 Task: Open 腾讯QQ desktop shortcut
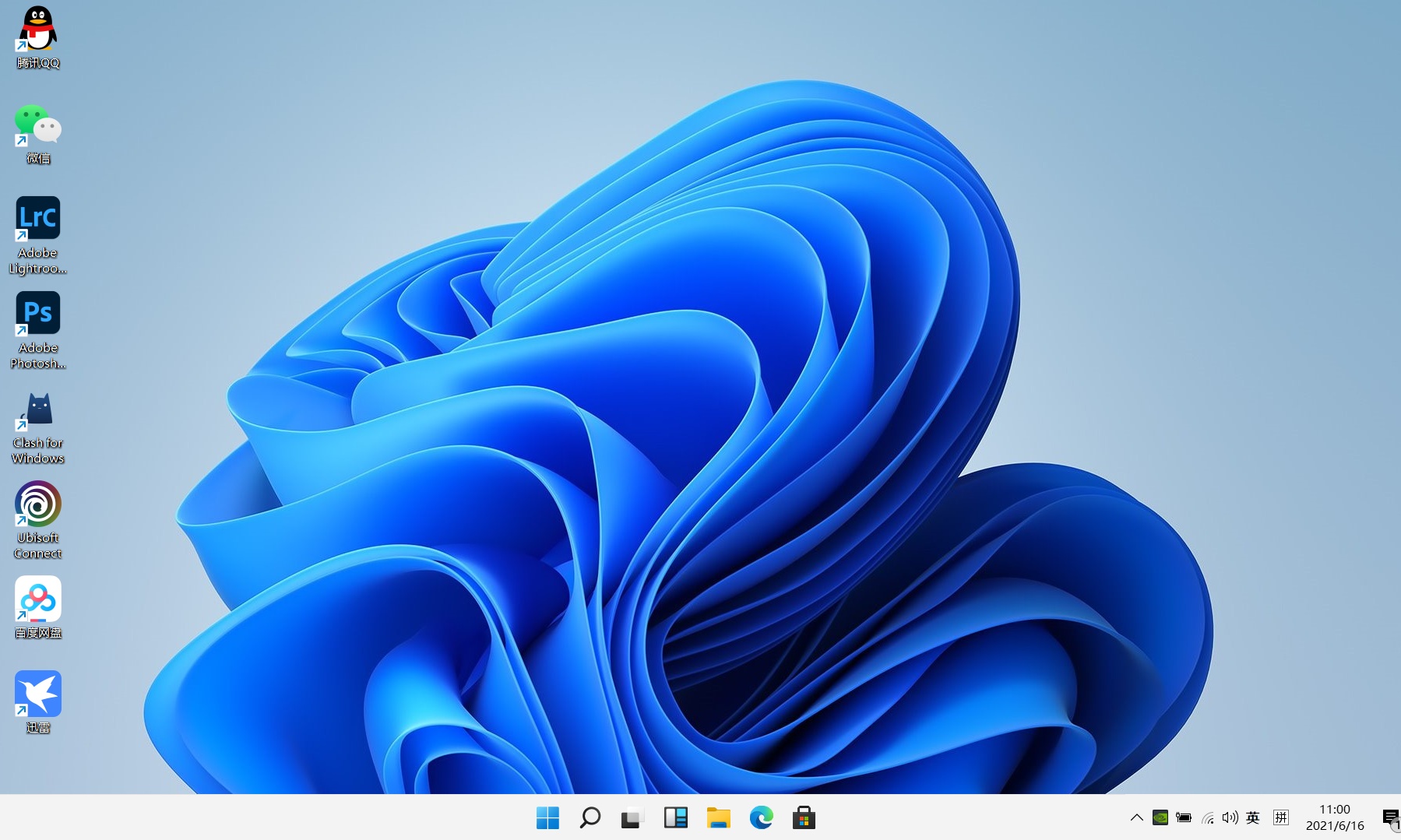(x=37, y=27)
